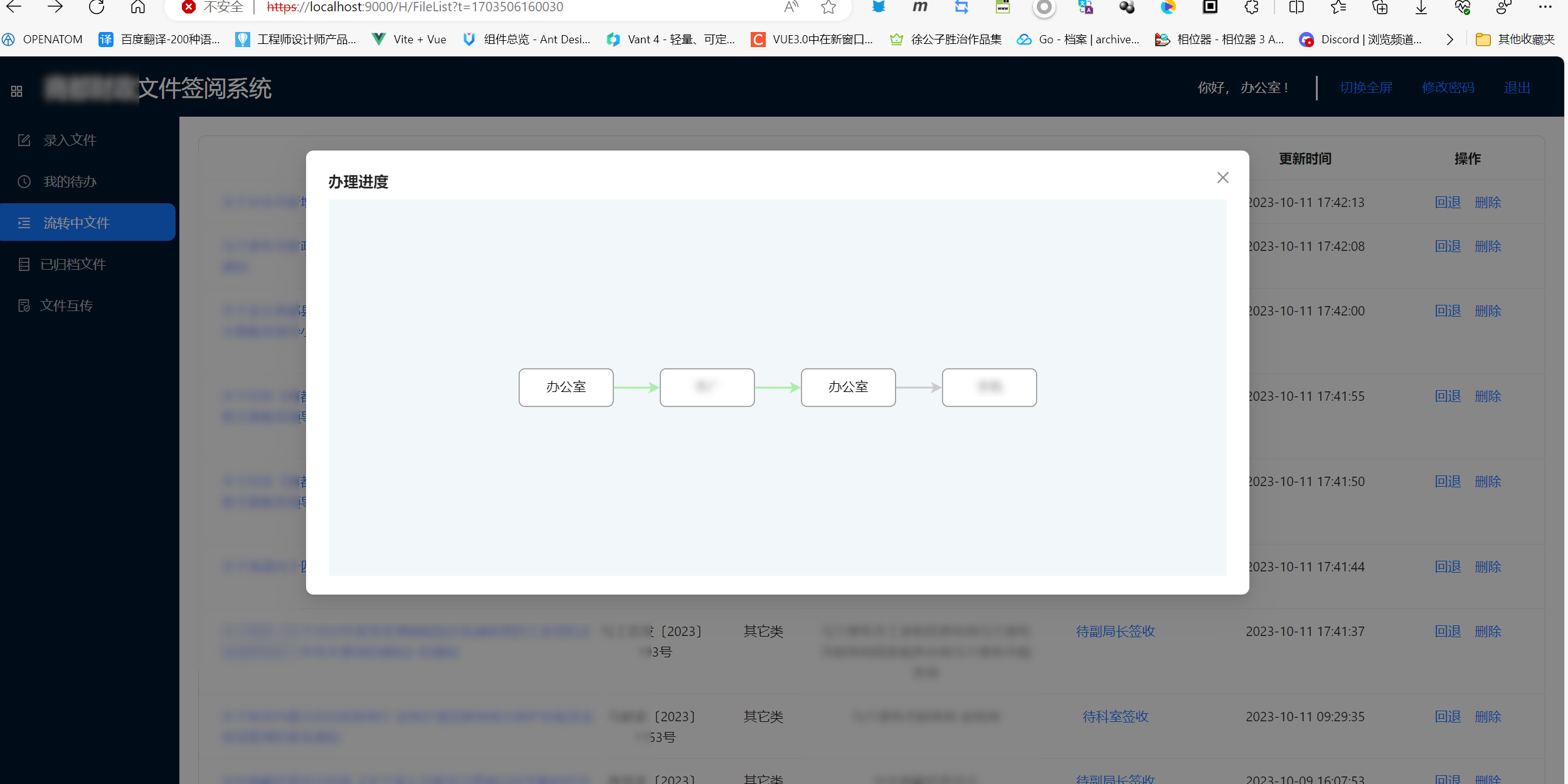Select 流转中文件 in the sidebar
Viewport: 1568px width, 784px height.
coord(88,223)
